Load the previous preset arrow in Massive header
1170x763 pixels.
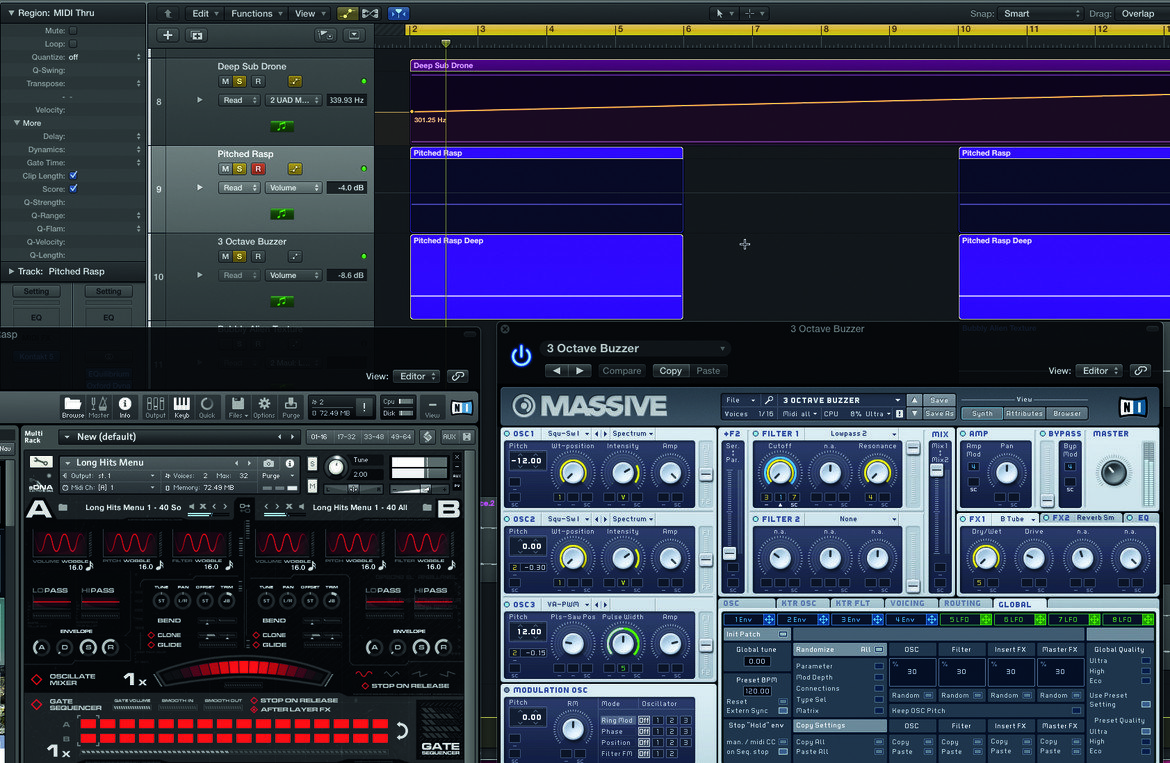[x=556, y=371]
